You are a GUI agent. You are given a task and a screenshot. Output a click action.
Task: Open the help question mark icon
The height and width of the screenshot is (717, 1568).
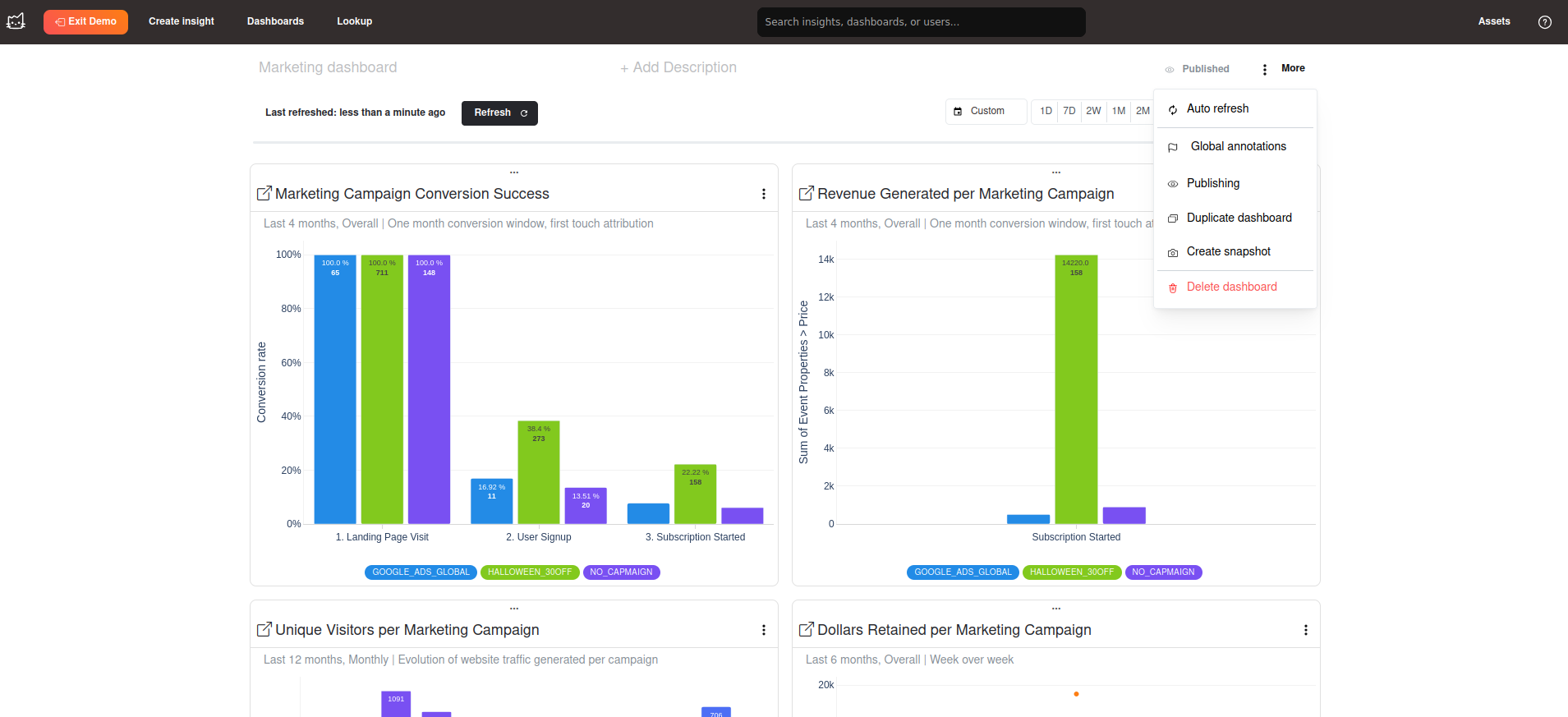(x=1544, y=22)
